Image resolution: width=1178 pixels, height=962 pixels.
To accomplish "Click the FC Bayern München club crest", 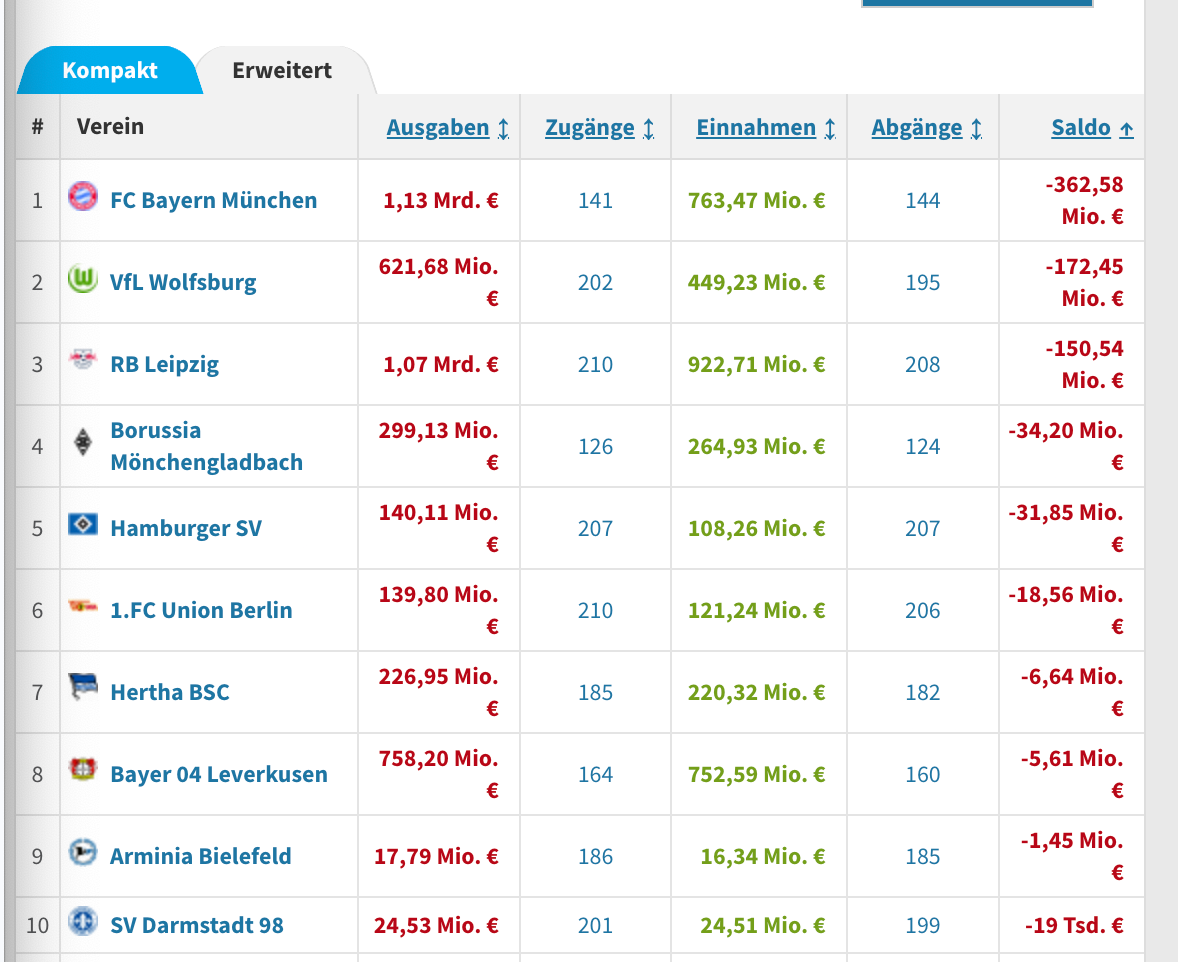I will click(x=82, y=196).
